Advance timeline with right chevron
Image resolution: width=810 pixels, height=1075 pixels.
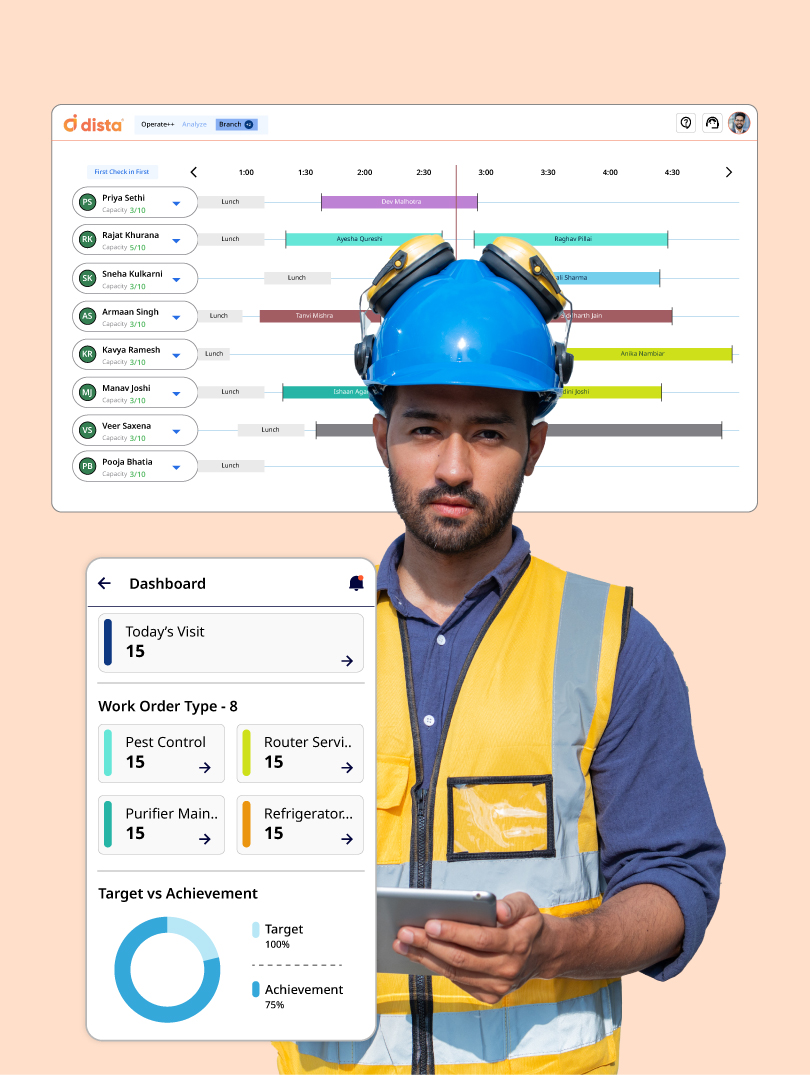[728, 172]
